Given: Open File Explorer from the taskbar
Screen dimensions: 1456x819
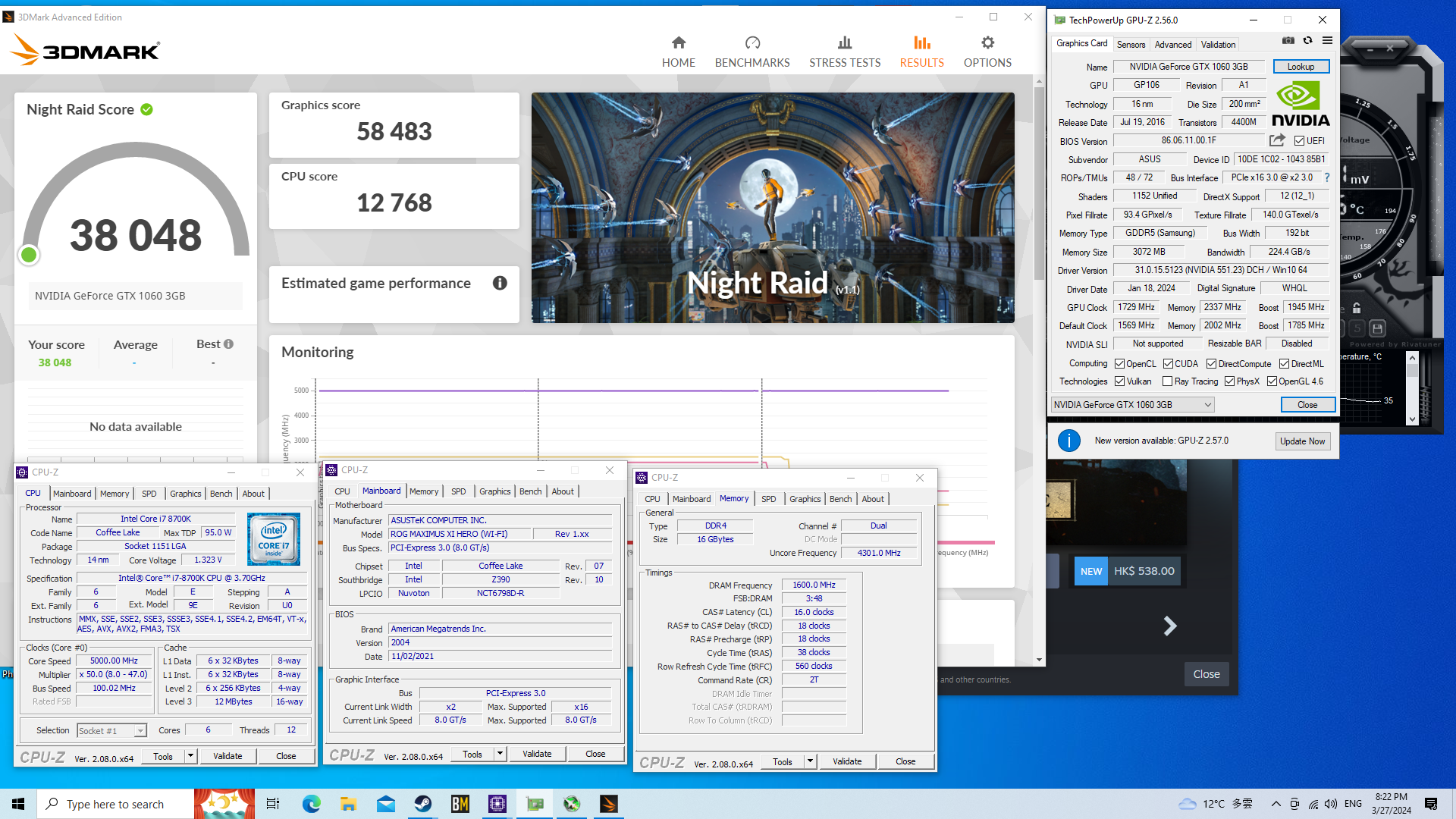Looking at the screenshot, I should tap(348, 804).
